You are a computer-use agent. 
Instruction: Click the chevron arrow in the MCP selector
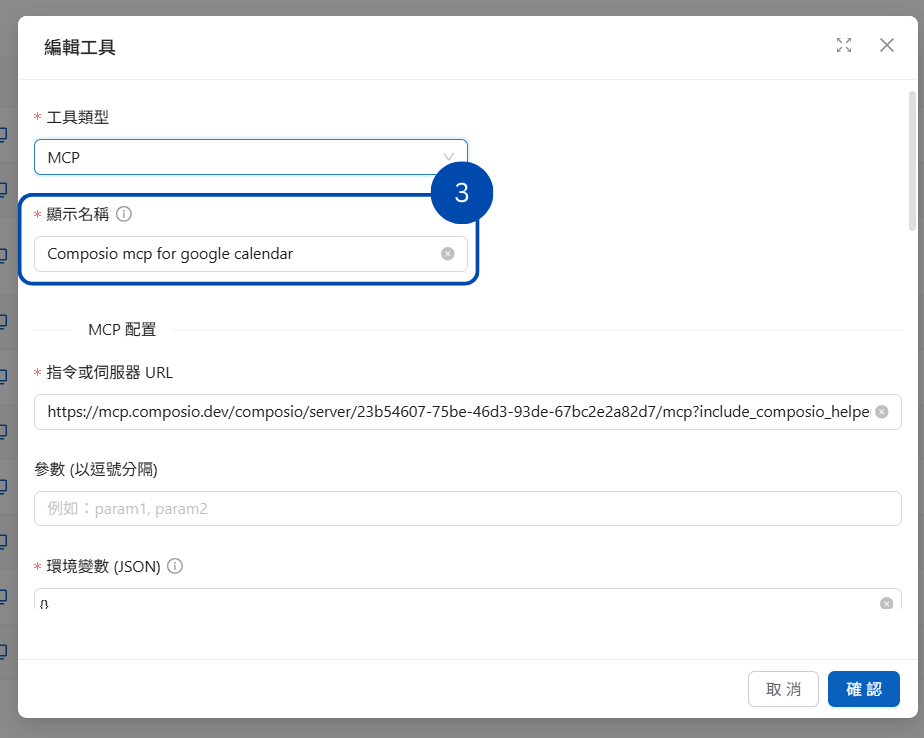449,157
